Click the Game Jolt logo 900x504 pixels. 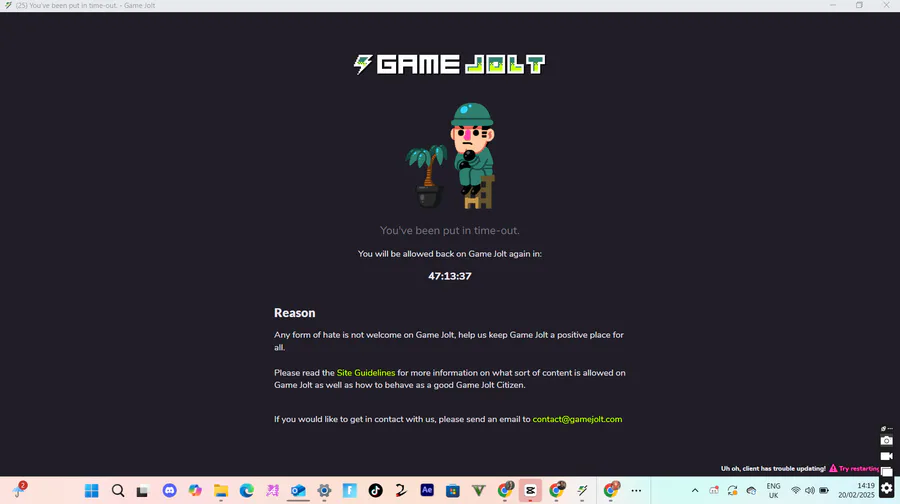[x=449, y=64]
